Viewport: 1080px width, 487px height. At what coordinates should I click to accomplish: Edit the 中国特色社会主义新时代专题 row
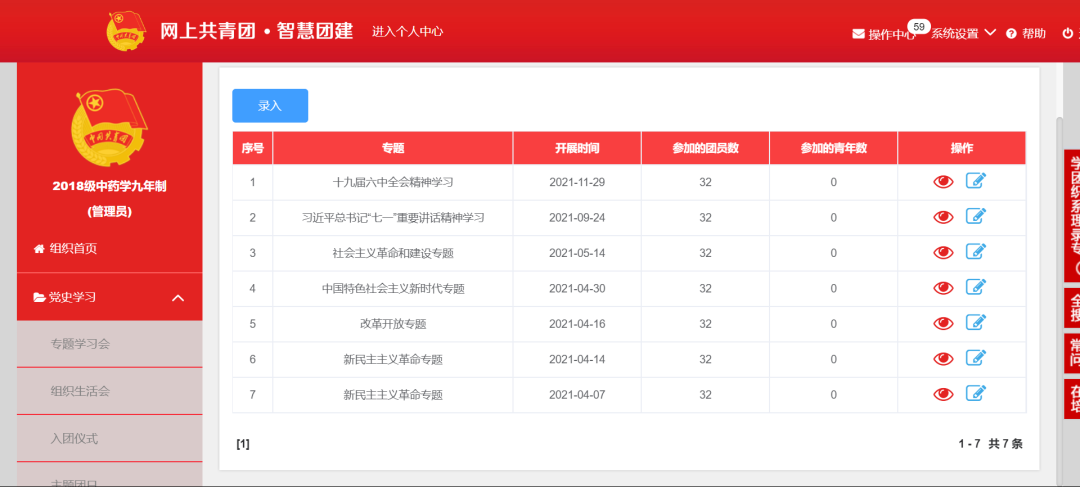[976, 288]
